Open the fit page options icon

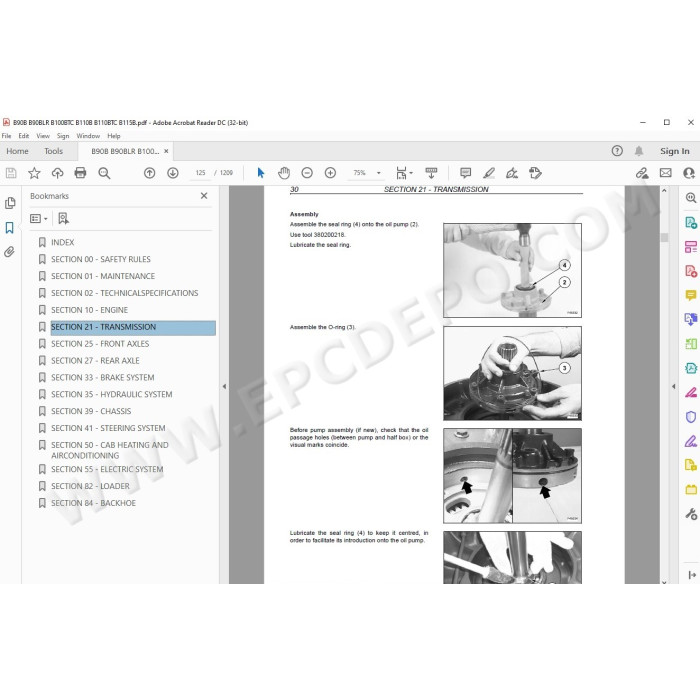404,173
